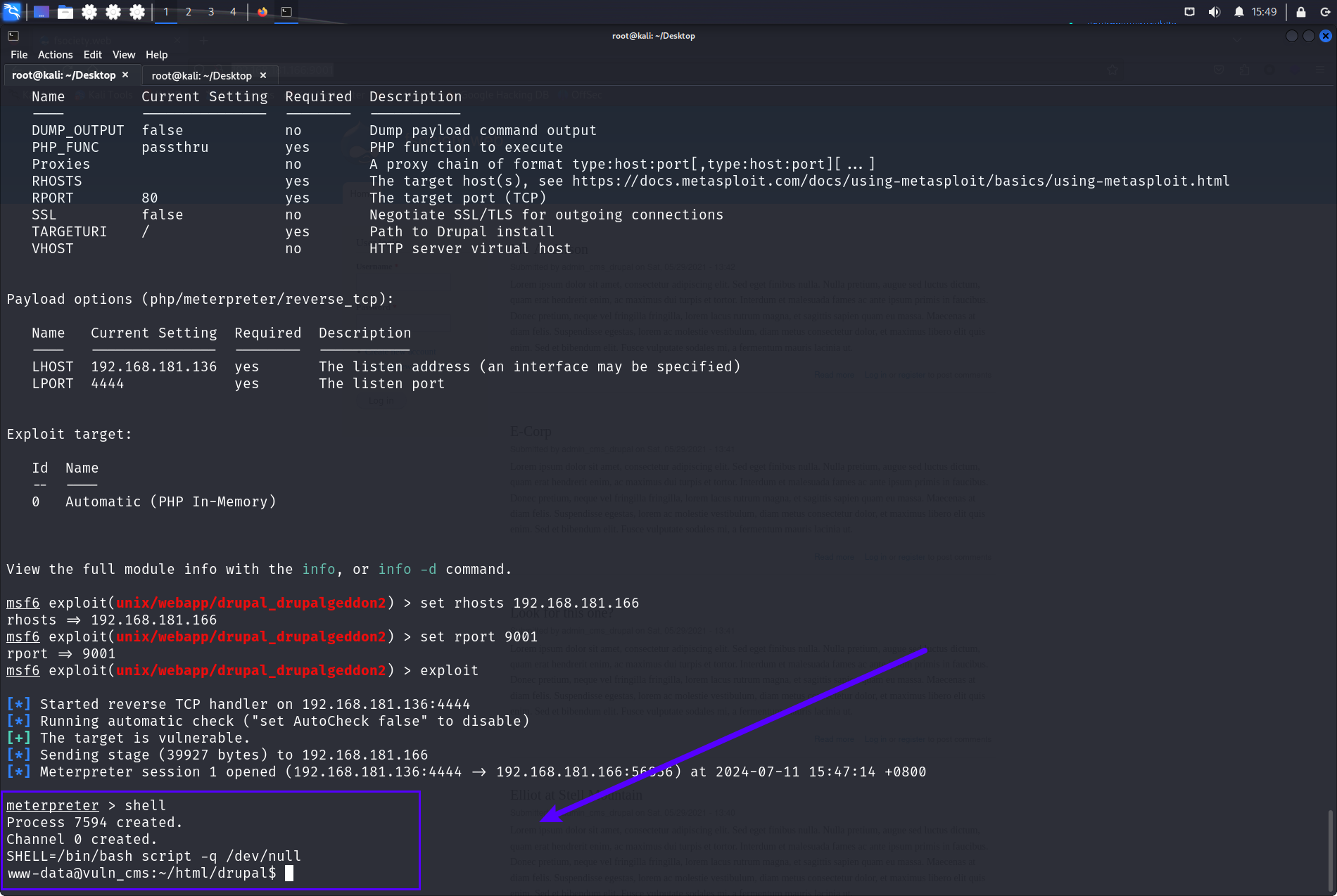1337x896 pixels.
Task: Open the View menu
Action: 123,55
